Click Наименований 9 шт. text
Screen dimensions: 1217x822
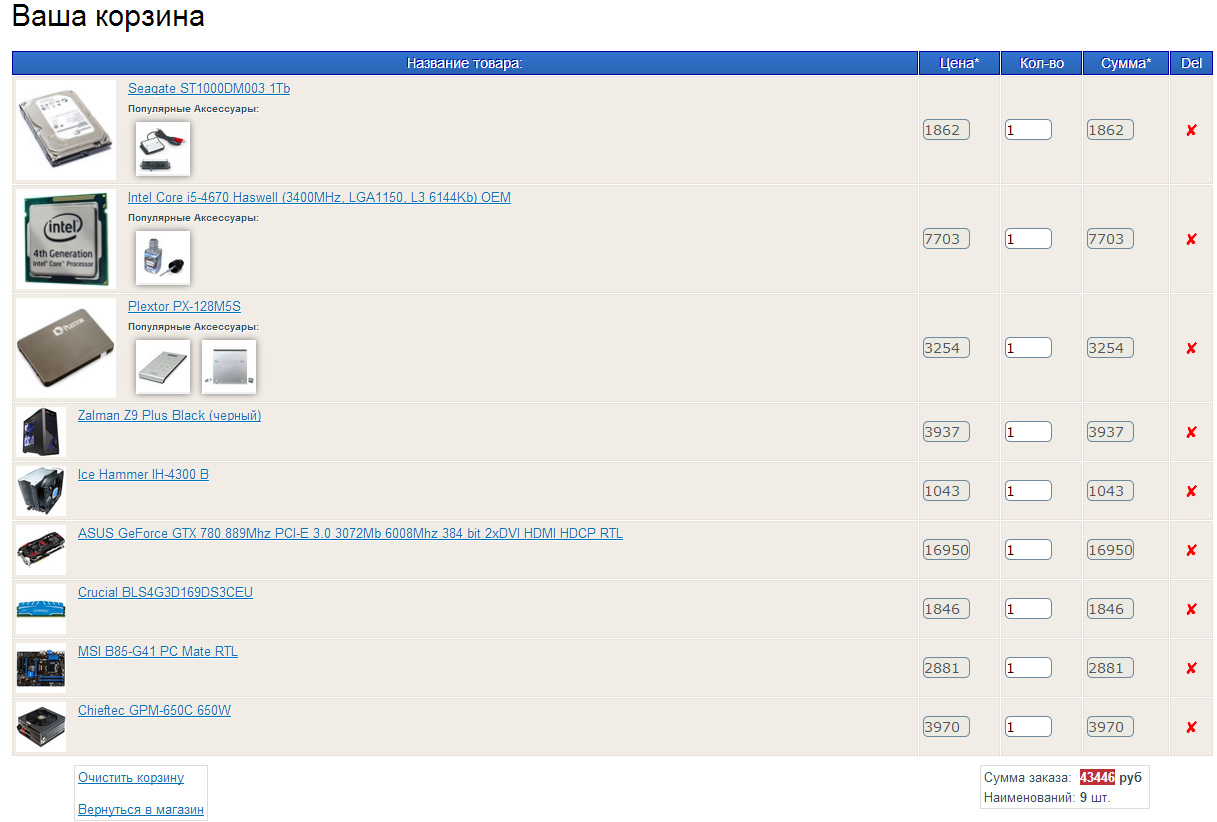tap(1047, 798)
